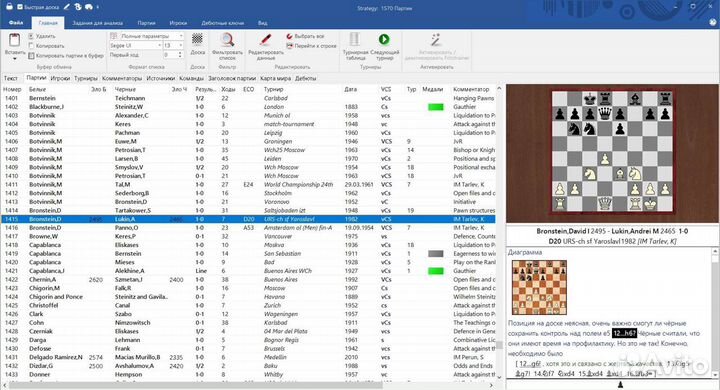
Task: Toggle the Удалить checkbox
Action: (31, 36)
